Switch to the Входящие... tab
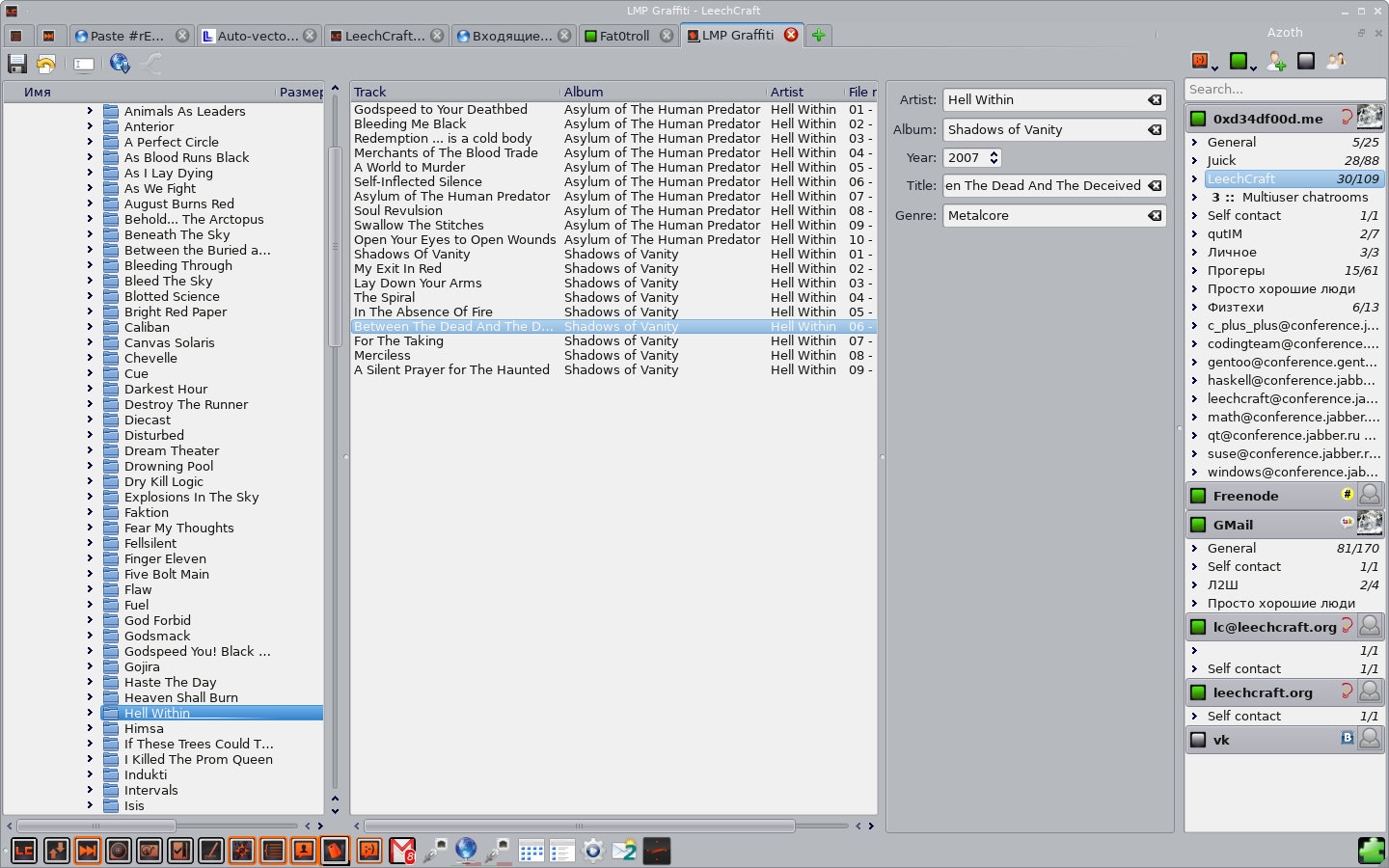This screenshot has height=868, width=1389. tap(513, 36)
